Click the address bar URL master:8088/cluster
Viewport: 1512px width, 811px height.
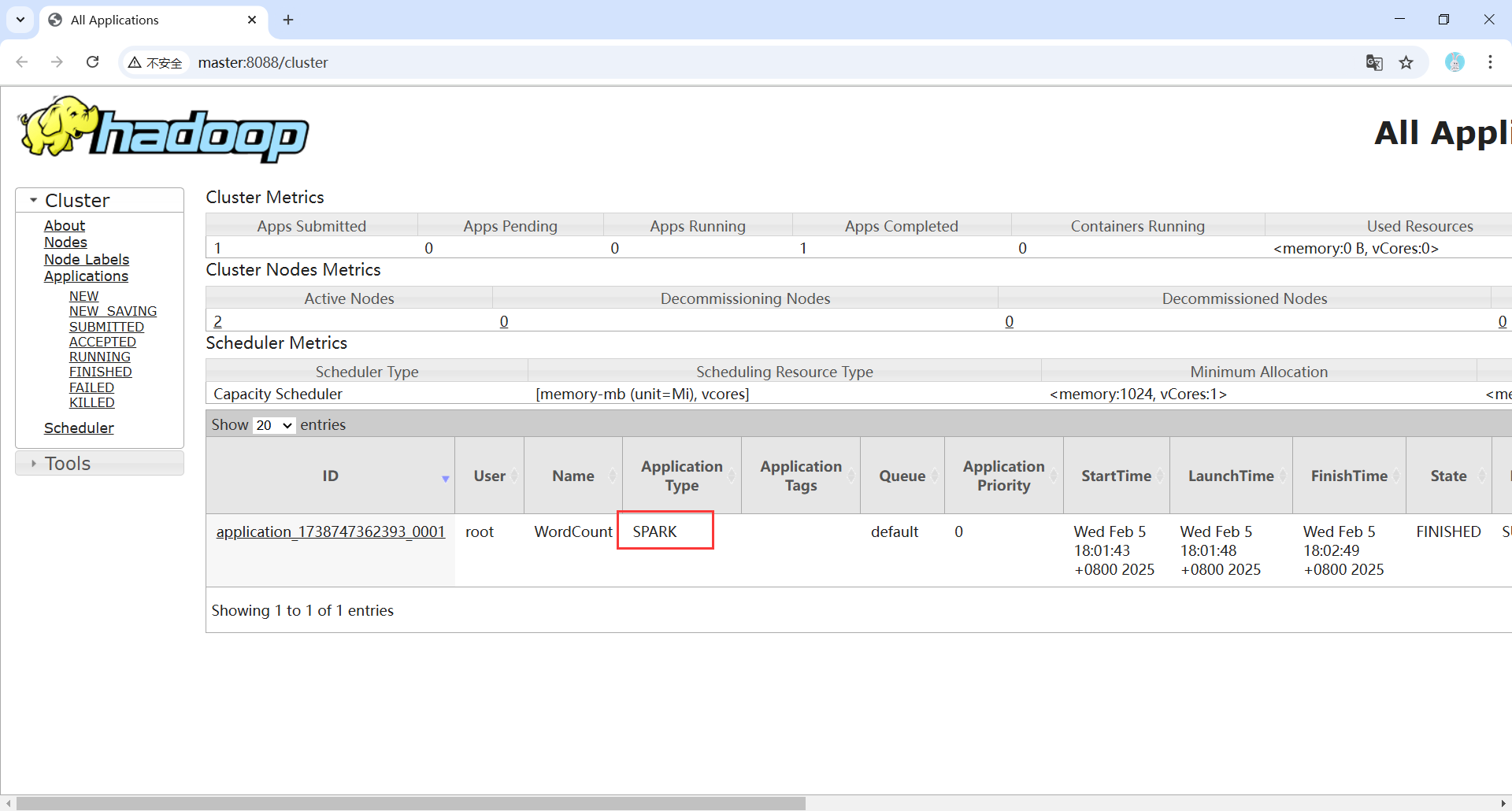tap(263, 62)
